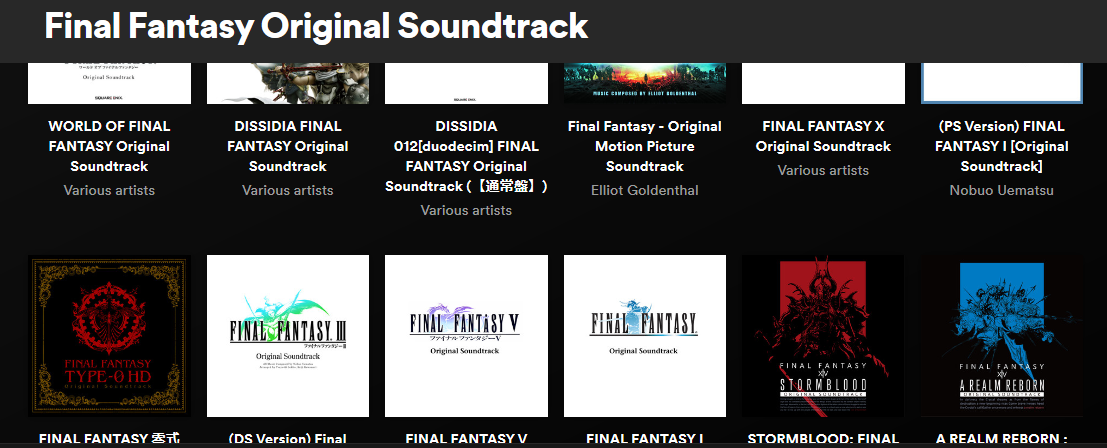Select the Final Fantasy V album artwork
This screenshot has height=448, width=1107.
pos(466,336)
